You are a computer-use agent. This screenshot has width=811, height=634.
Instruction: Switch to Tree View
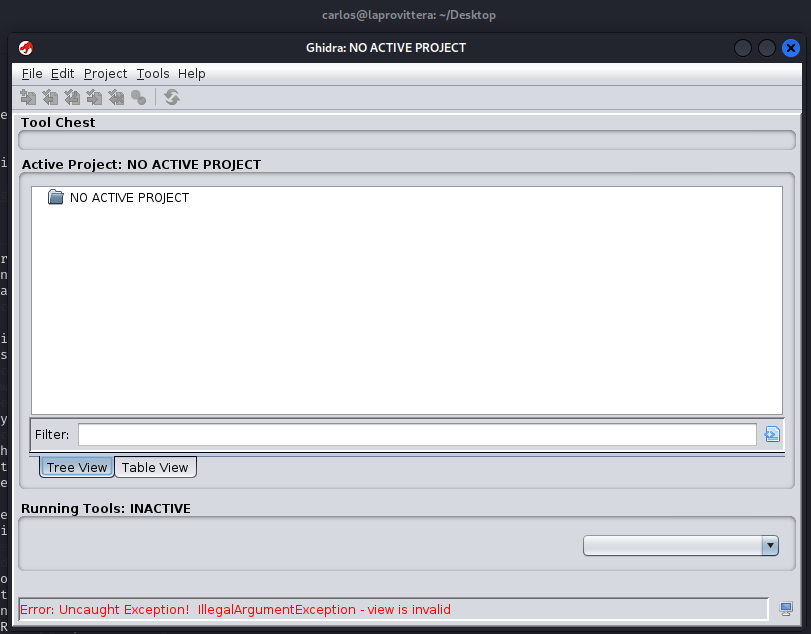point(77,467)
